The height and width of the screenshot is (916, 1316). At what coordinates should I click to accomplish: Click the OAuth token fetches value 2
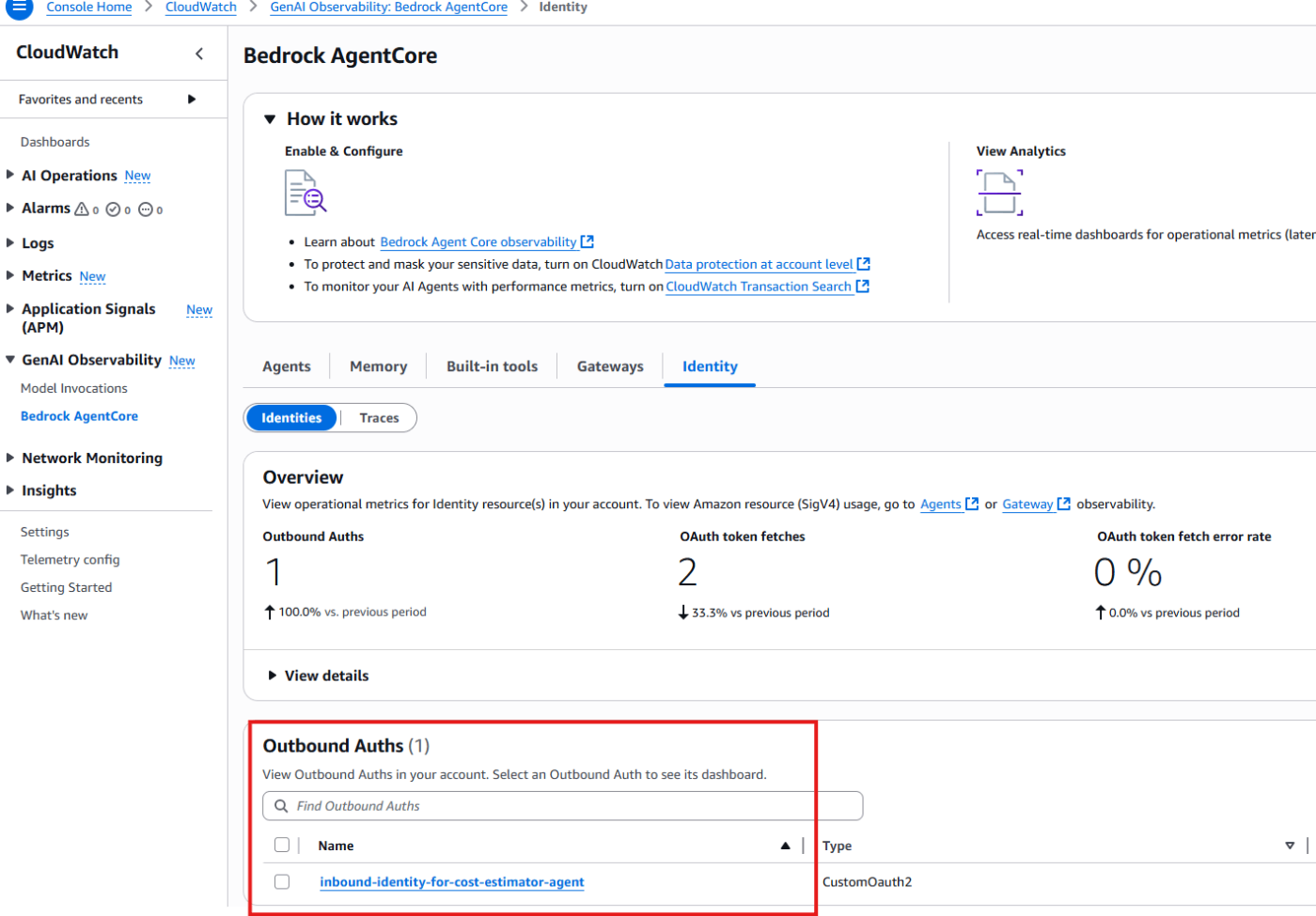click(x=688, y=572)
